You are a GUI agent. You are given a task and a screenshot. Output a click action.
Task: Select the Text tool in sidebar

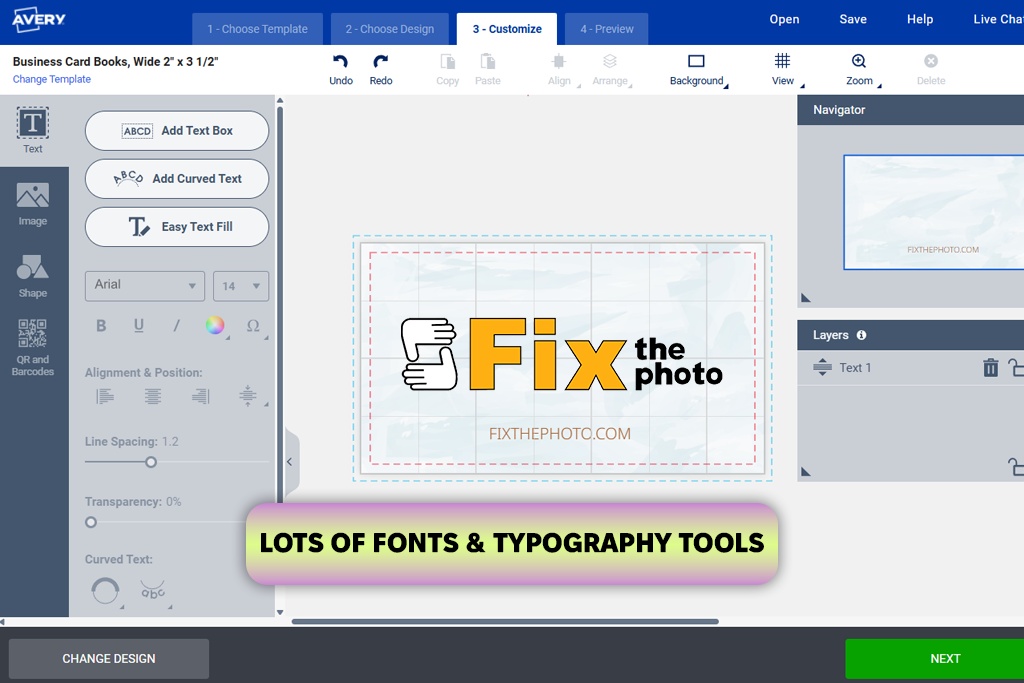pos(33,130)
